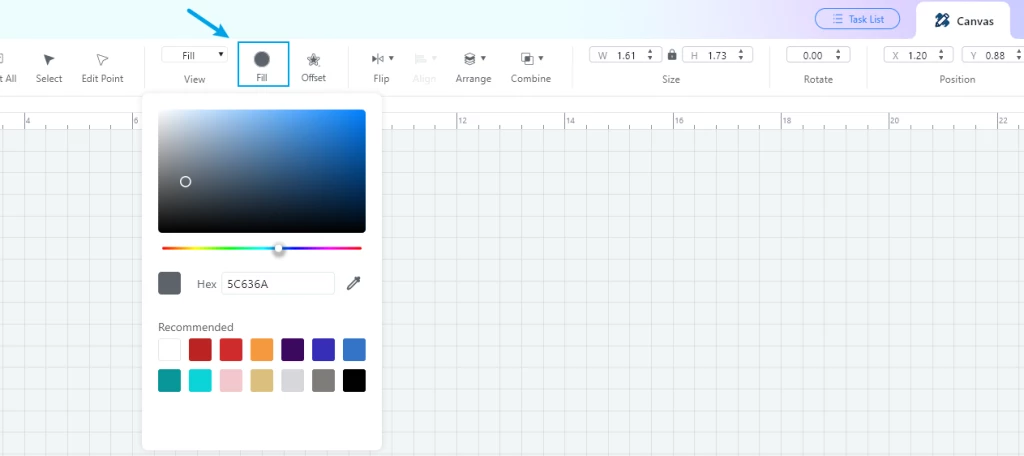Click inside the saturation color gradient area
The height and width of the screenshot is (456, 1024).
262,171
